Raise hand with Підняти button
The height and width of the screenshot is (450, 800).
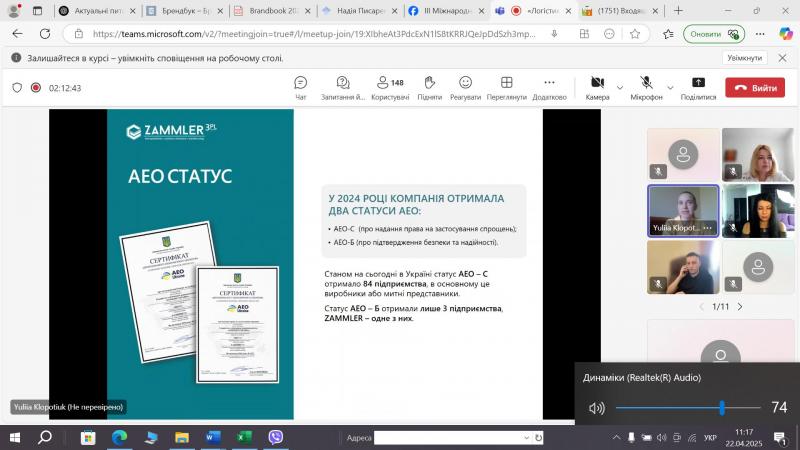pos(430,88)
